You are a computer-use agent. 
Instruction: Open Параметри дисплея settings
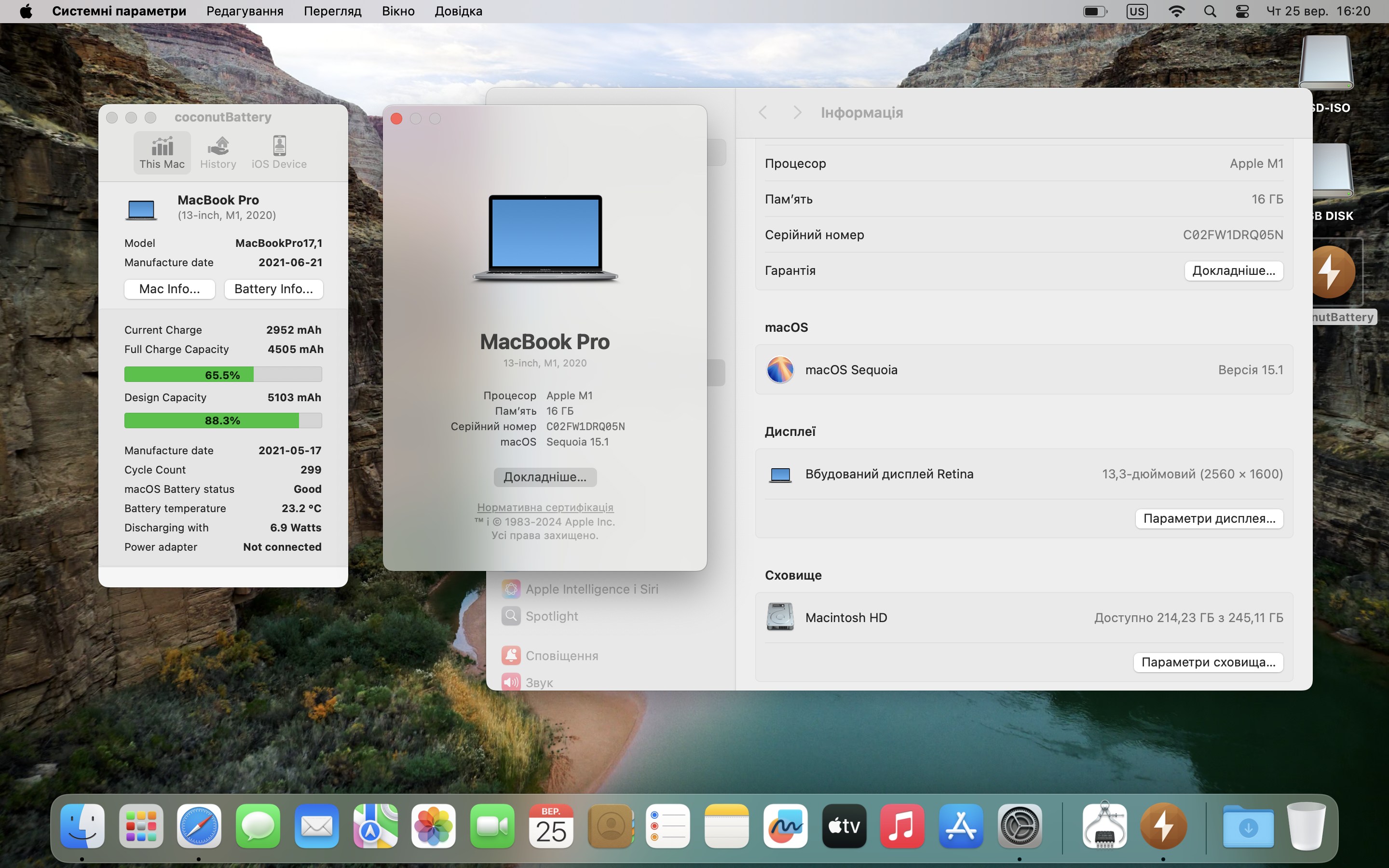click(1209, 518)
